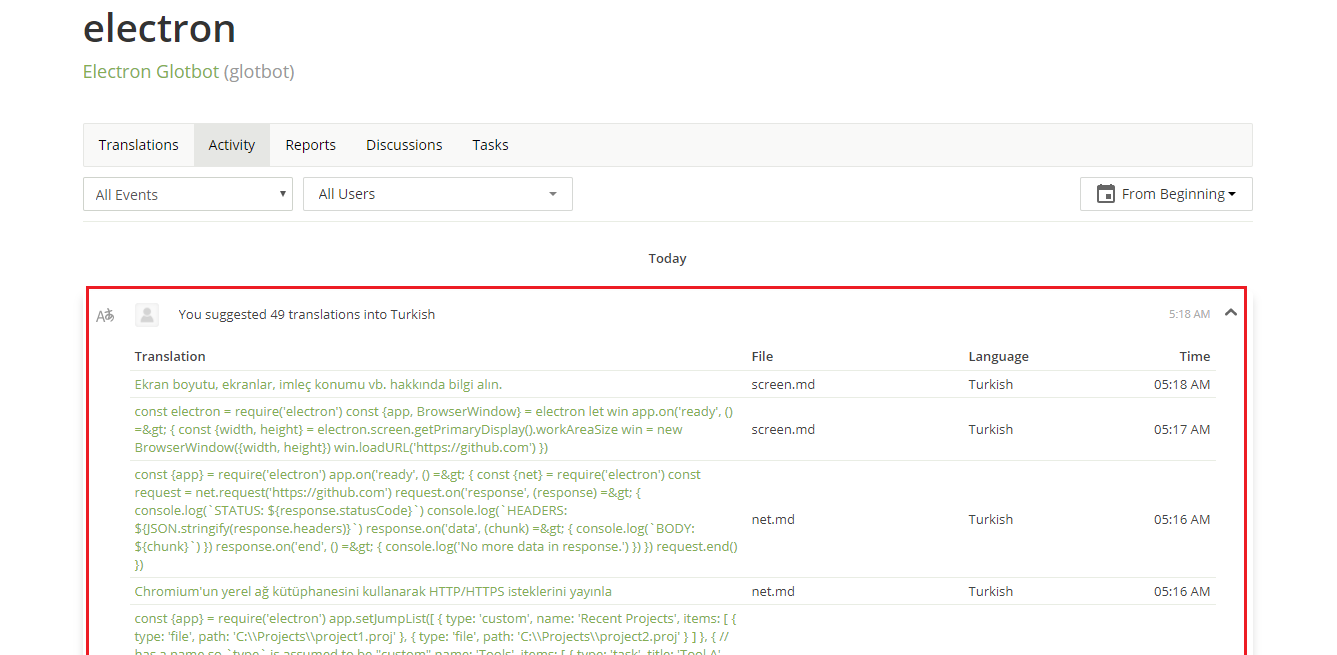Open translation with net.request github code
Screen dimensions: 1337x655
[436, 519]
